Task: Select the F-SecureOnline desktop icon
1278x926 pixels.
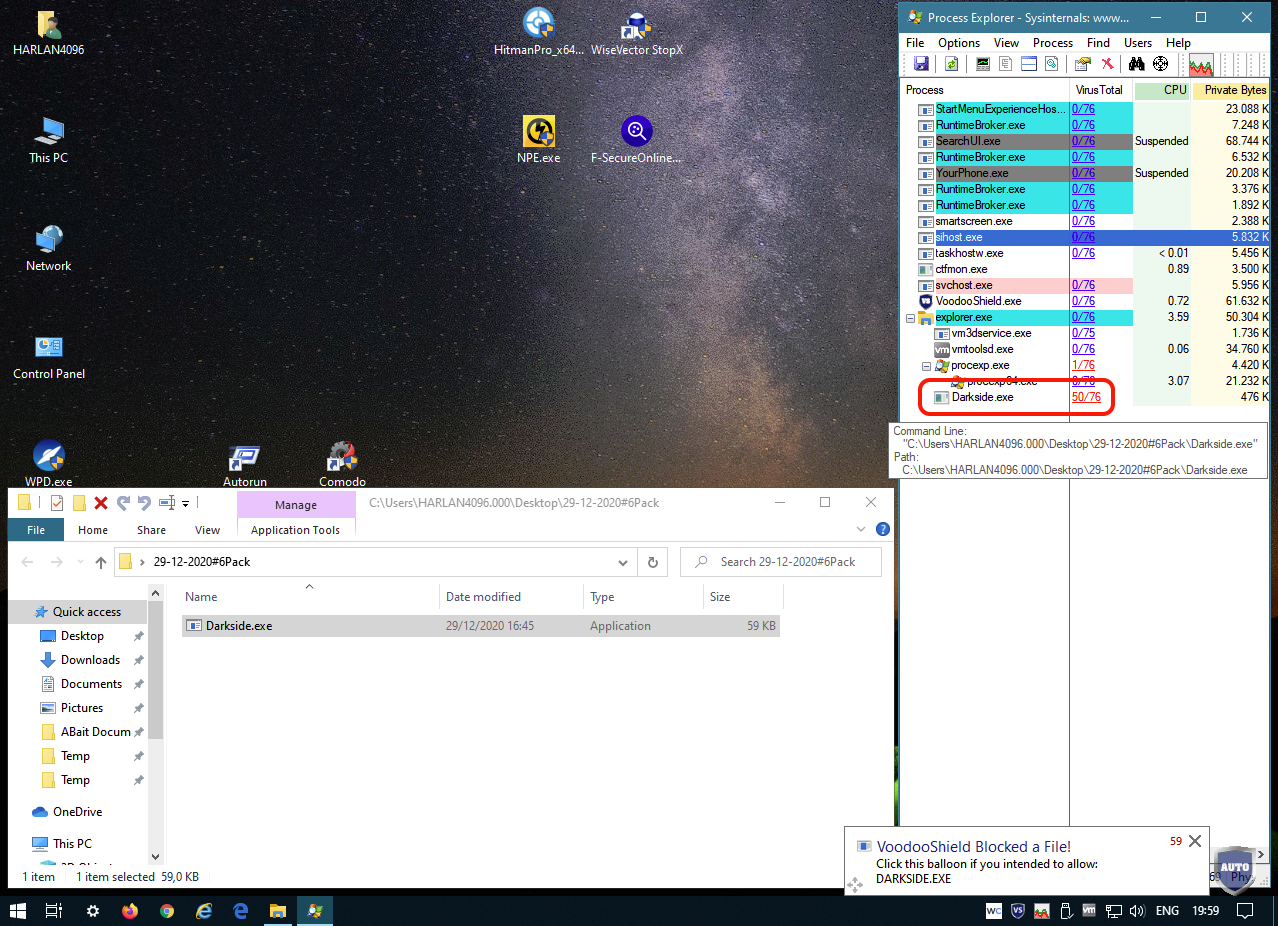Action: pos(636,139)
